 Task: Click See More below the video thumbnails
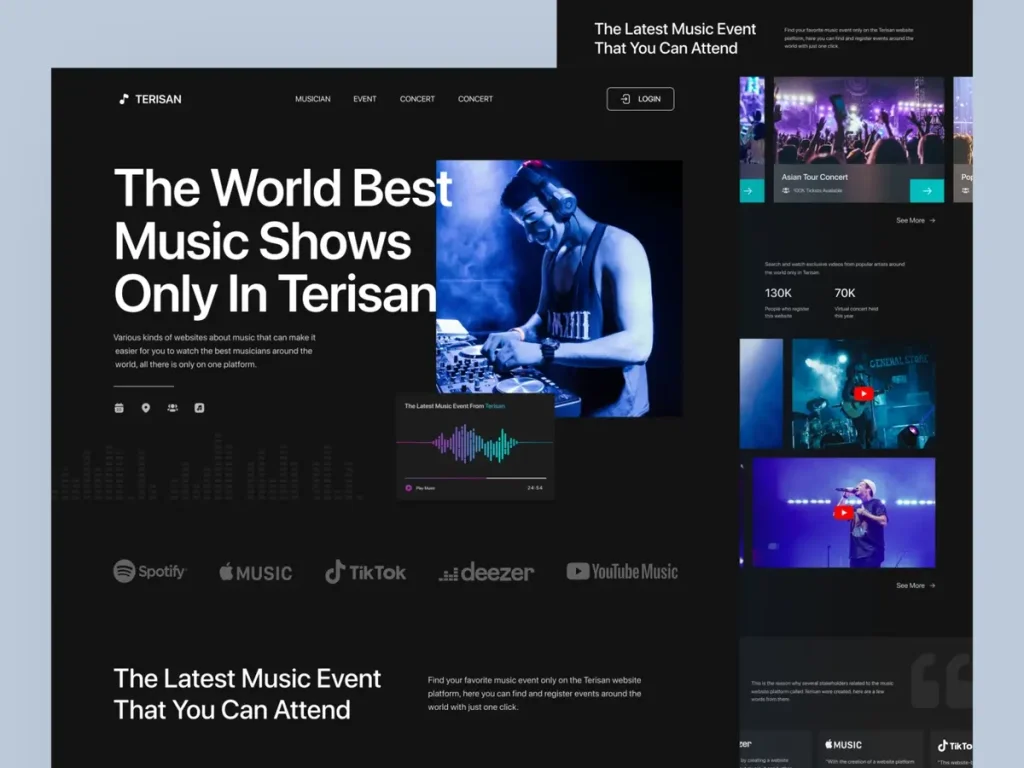(915, 585)
